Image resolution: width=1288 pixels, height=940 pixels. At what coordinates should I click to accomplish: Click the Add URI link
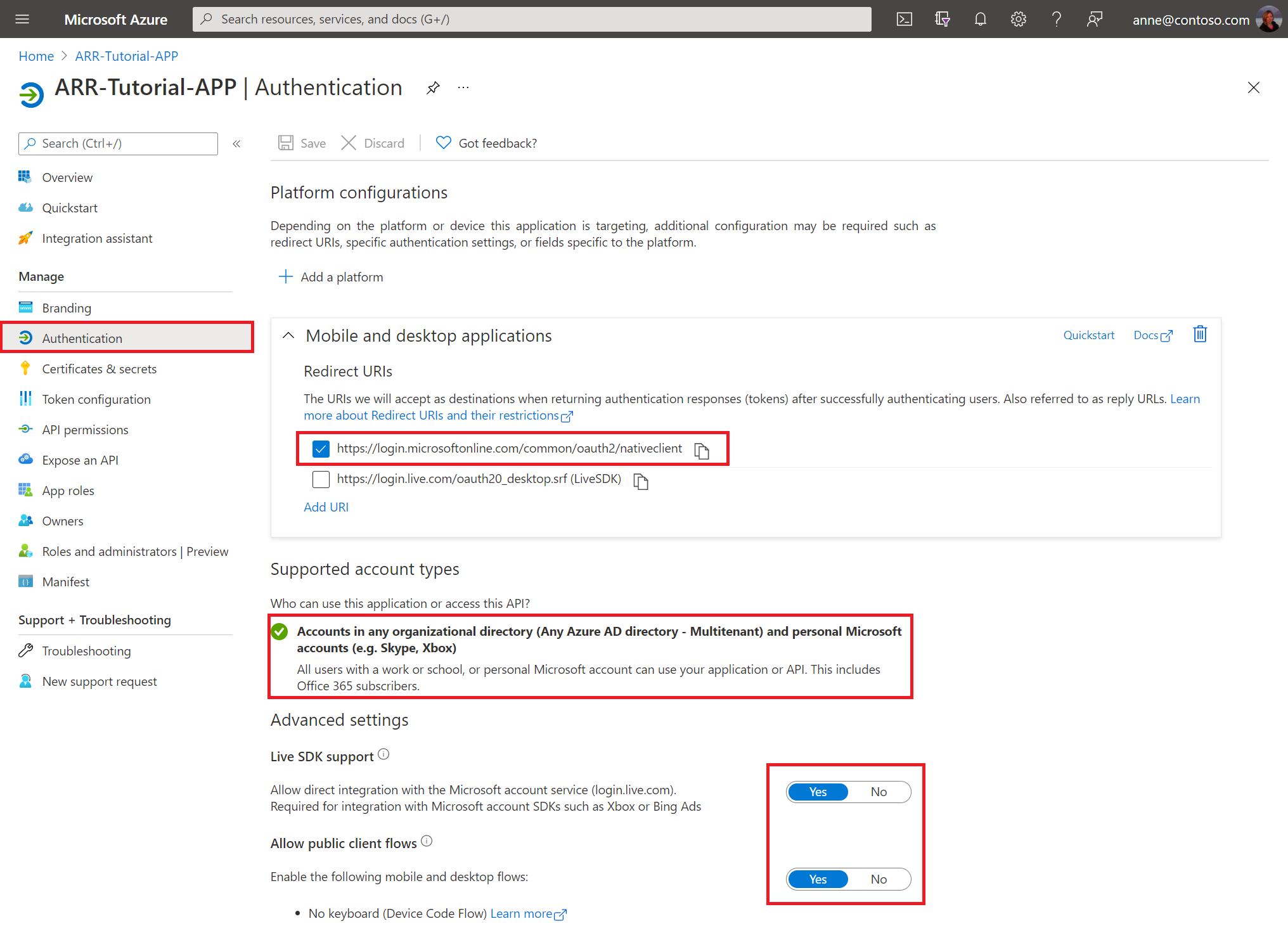coord(326,507)
